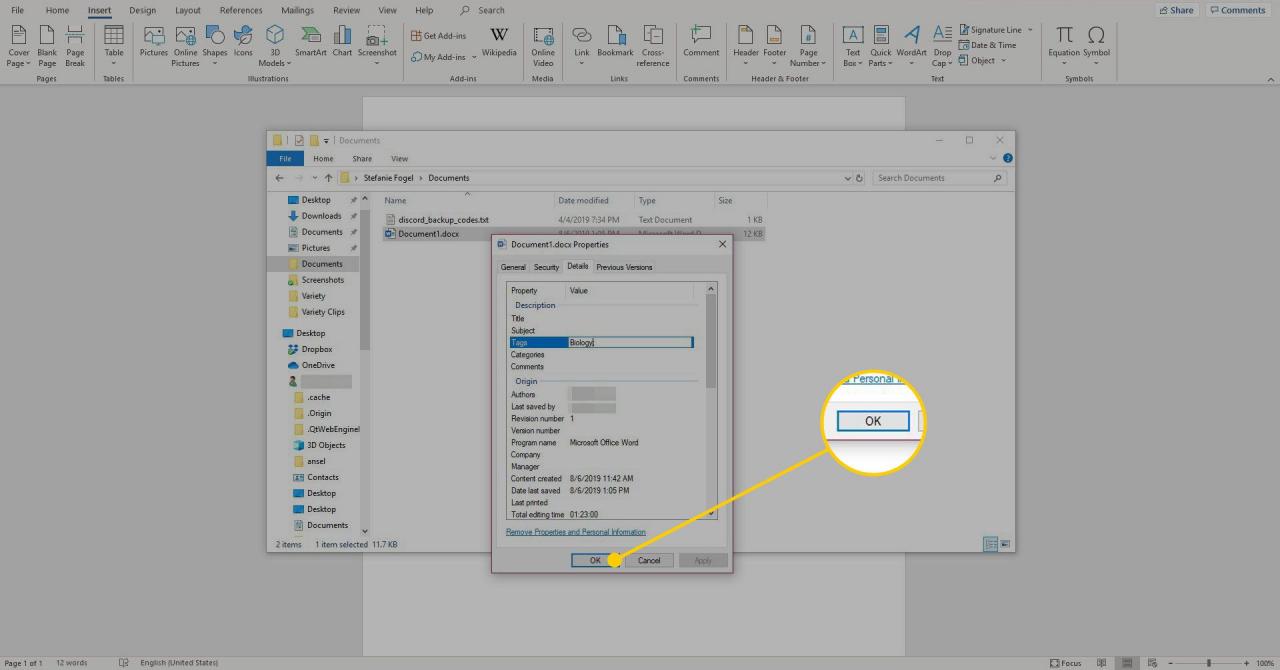The width and height of the screenshot is (1280, 670).
Task: Switch to the Design tab in Word
Action: tap(143, 10)
